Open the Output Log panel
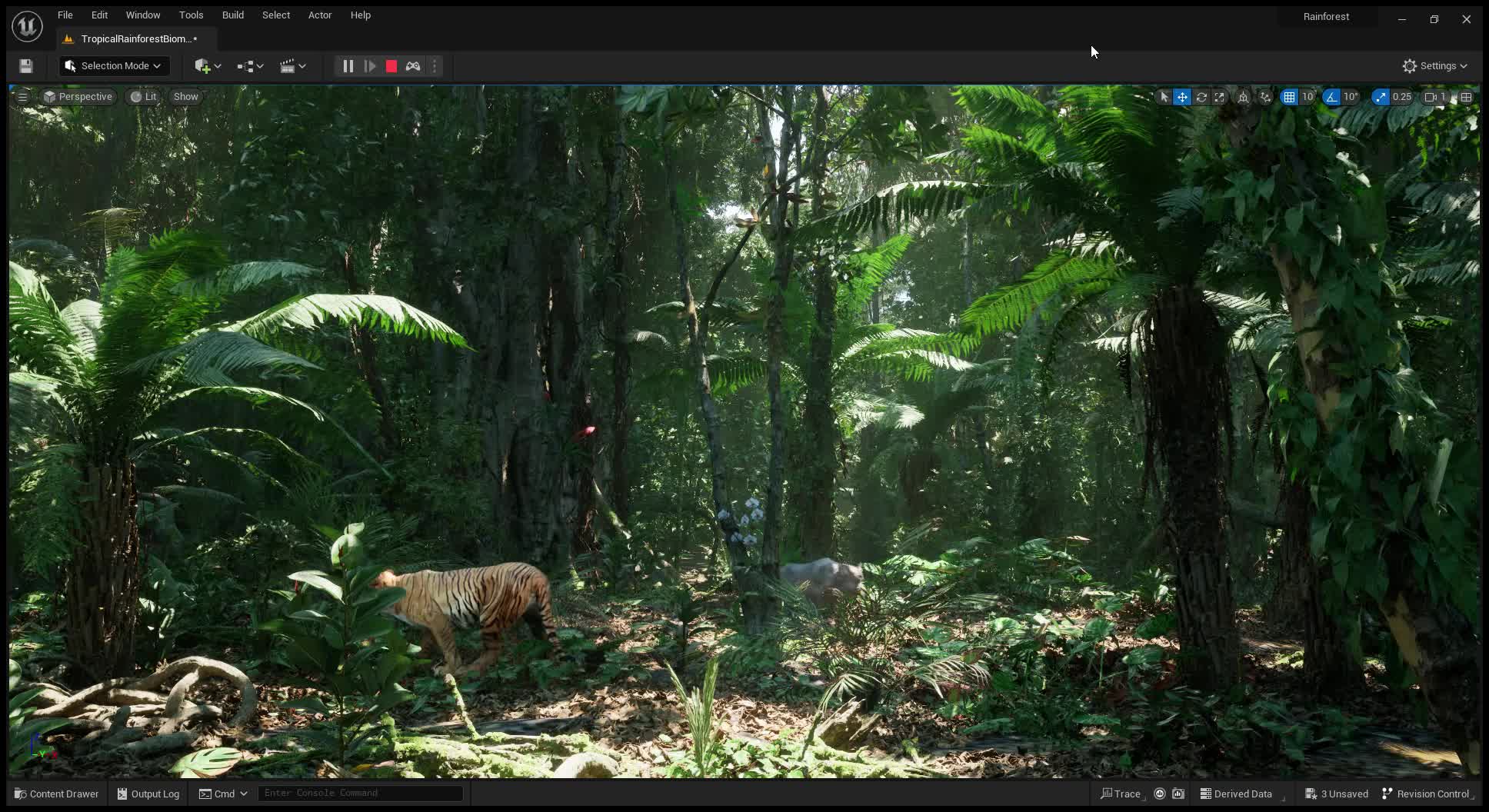 tap(148, 793)
